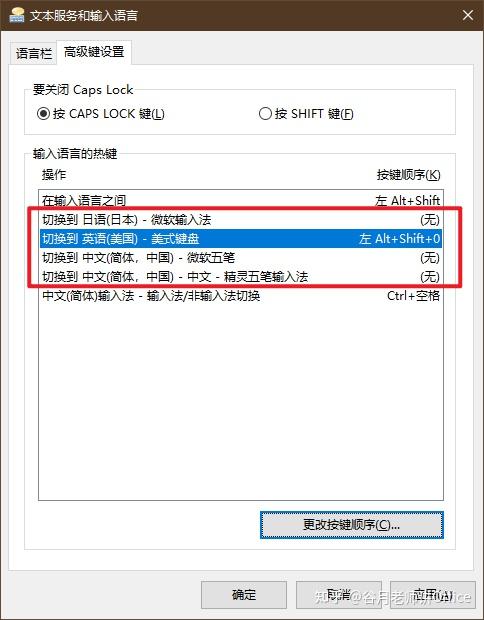Click the 左 Alt+Shift+0 key sequence text
Image resolution: width=484 pixels, height=620 pixels.
click(399, 238)
